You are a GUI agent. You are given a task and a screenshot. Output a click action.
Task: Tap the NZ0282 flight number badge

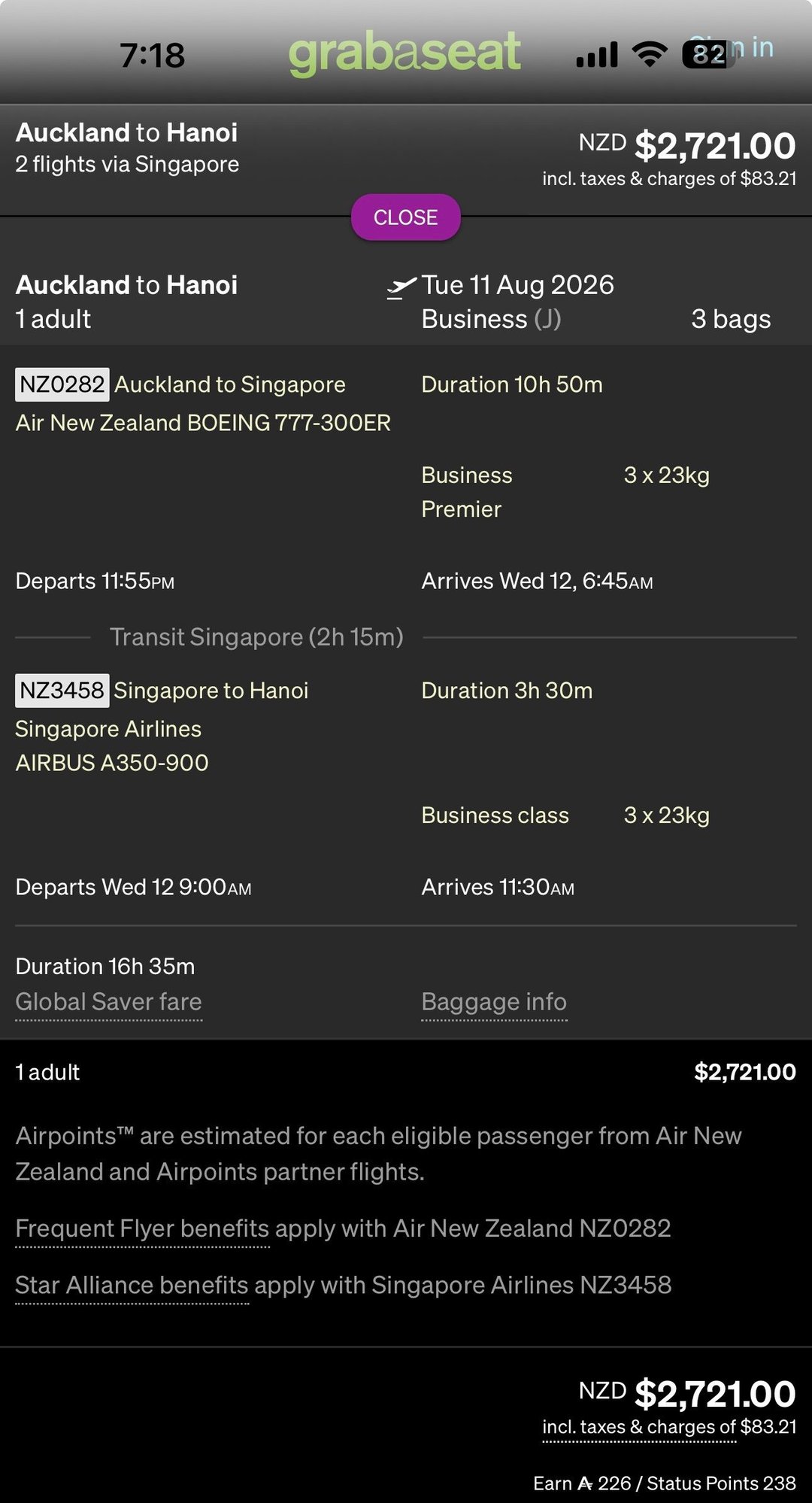pos(62,384)
